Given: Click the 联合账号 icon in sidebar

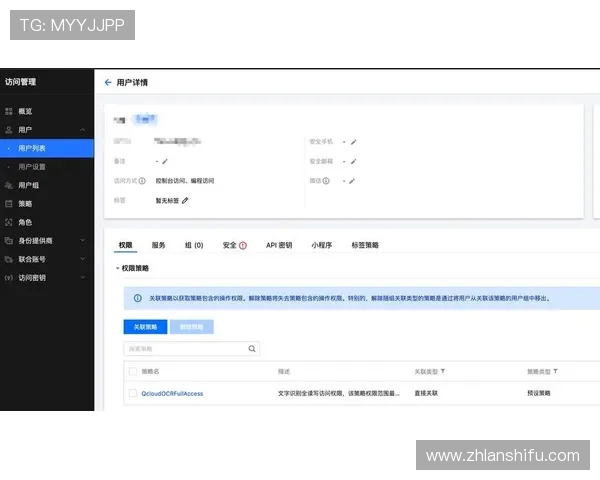Looking at the screenshot, I should pyautogui.click(x=9, y=259).
